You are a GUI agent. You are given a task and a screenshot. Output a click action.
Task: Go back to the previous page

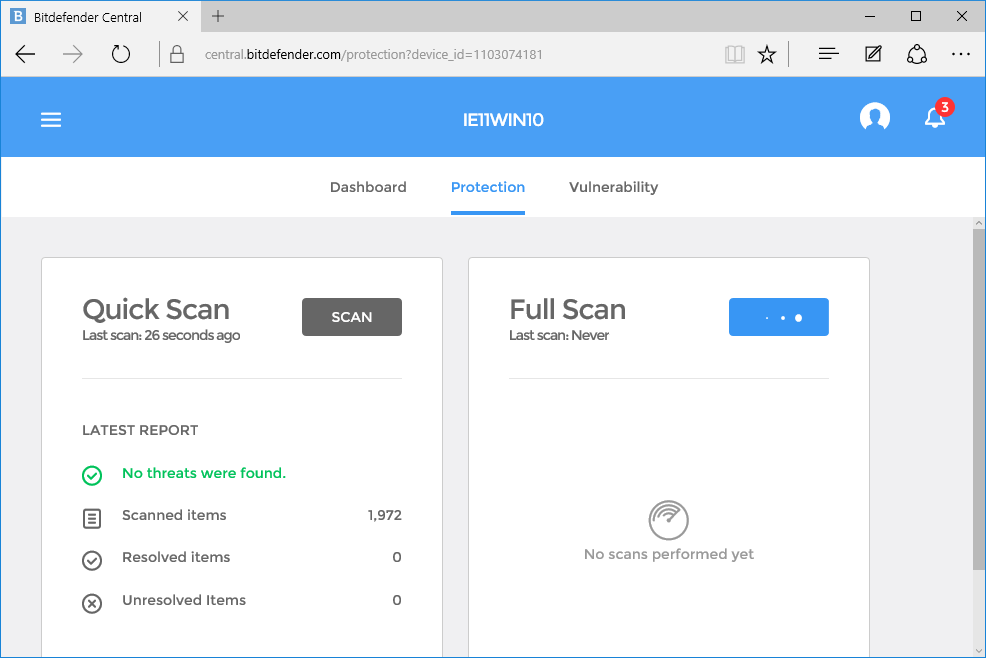26,54
